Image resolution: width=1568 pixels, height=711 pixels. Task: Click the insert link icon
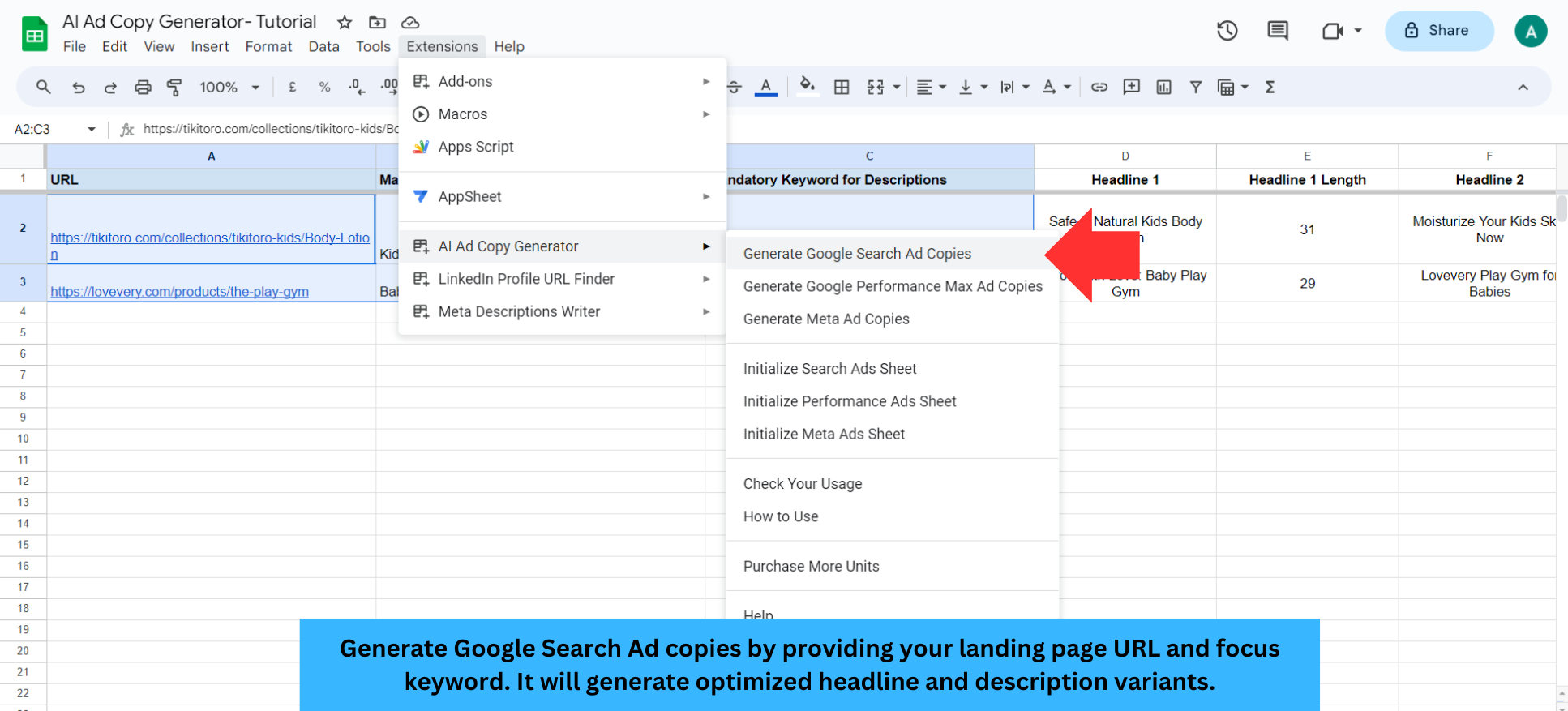tap(1099, 87)
